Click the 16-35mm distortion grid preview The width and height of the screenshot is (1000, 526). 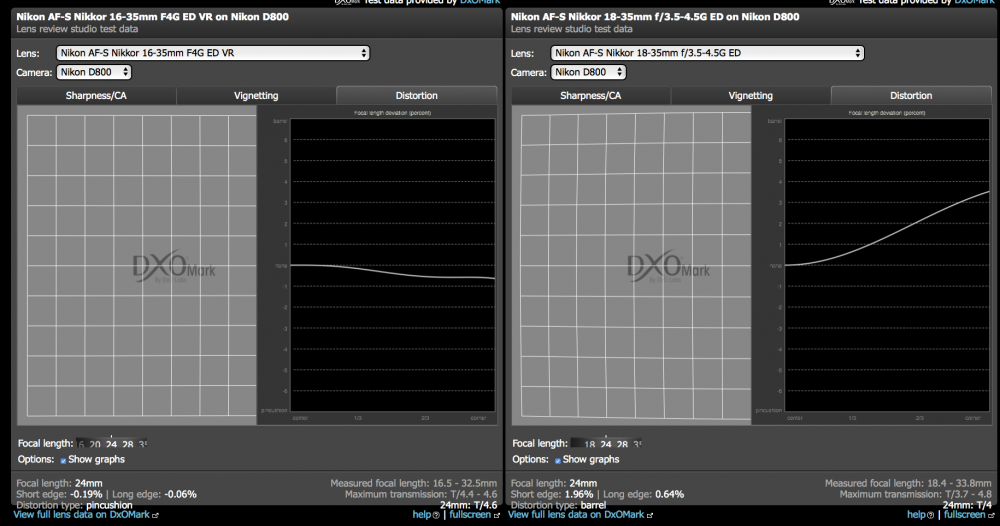(137, 265)
